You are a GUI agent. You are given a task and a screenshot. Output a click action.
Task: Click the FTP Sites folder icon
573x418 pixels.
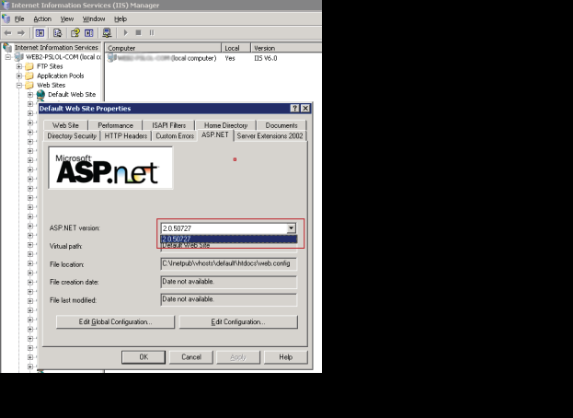30,66
